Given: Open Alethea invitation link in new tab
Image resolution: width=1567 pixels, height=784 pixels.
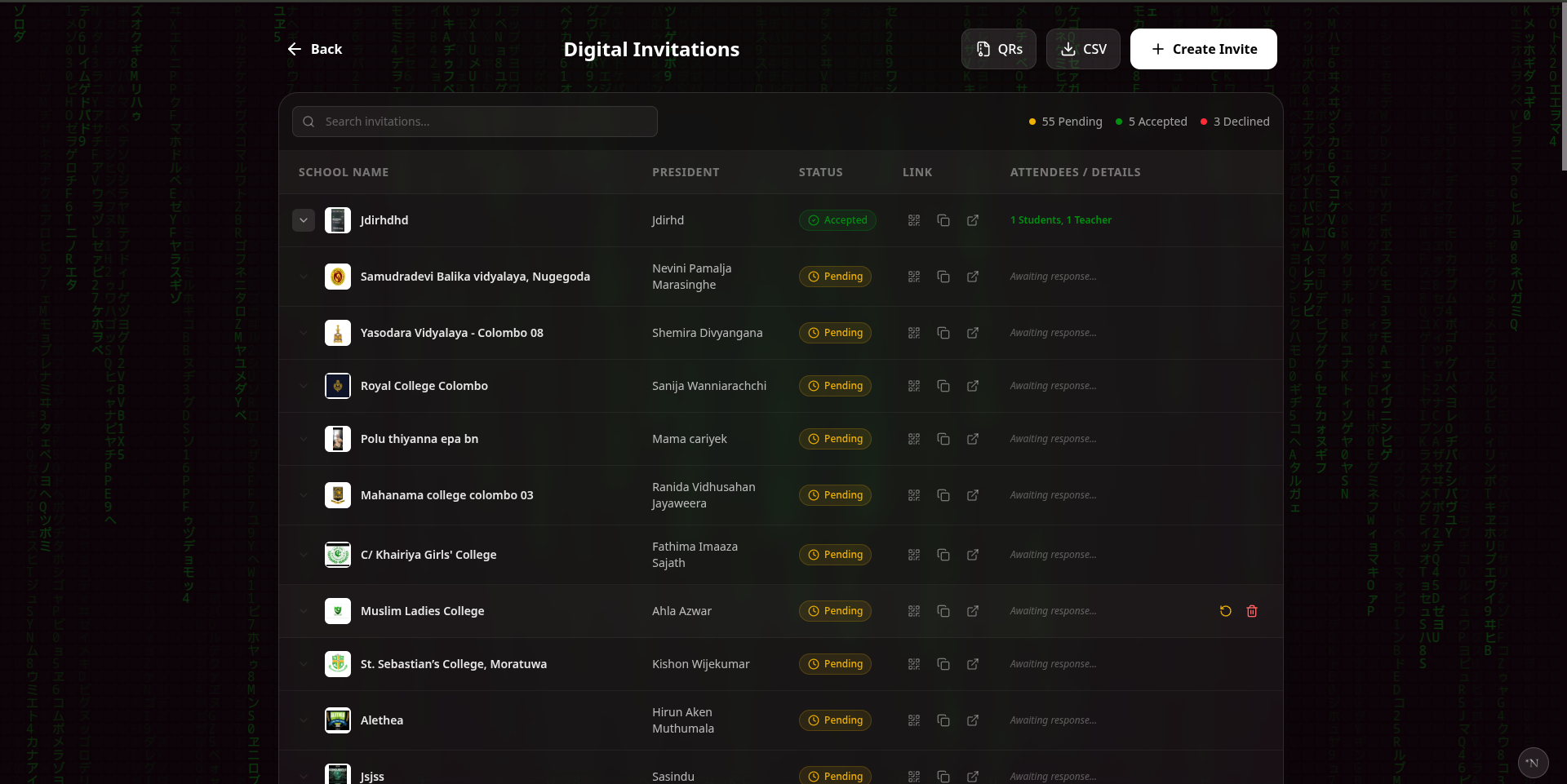Looking at the screenshot, I should 972,720.
